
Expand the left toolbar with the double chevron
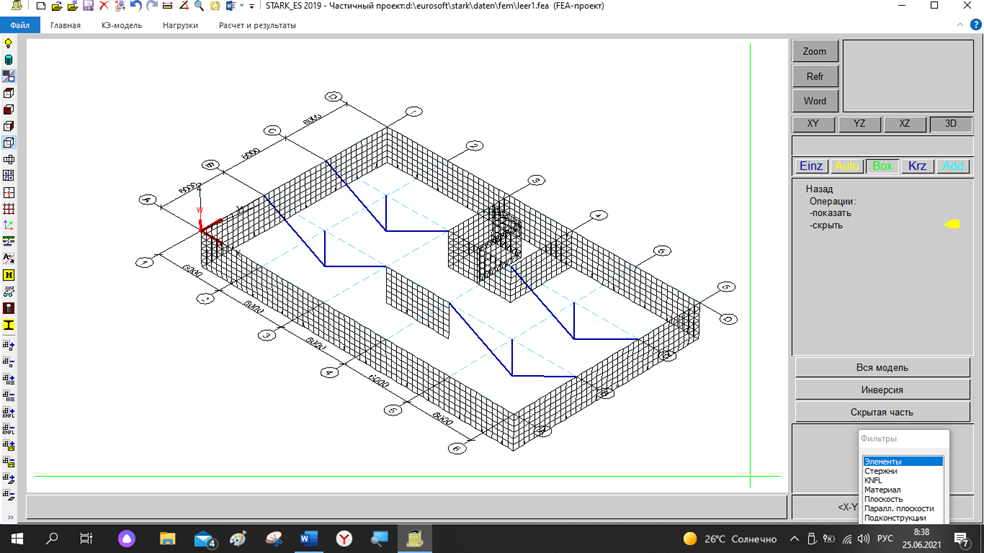(10, 517)
